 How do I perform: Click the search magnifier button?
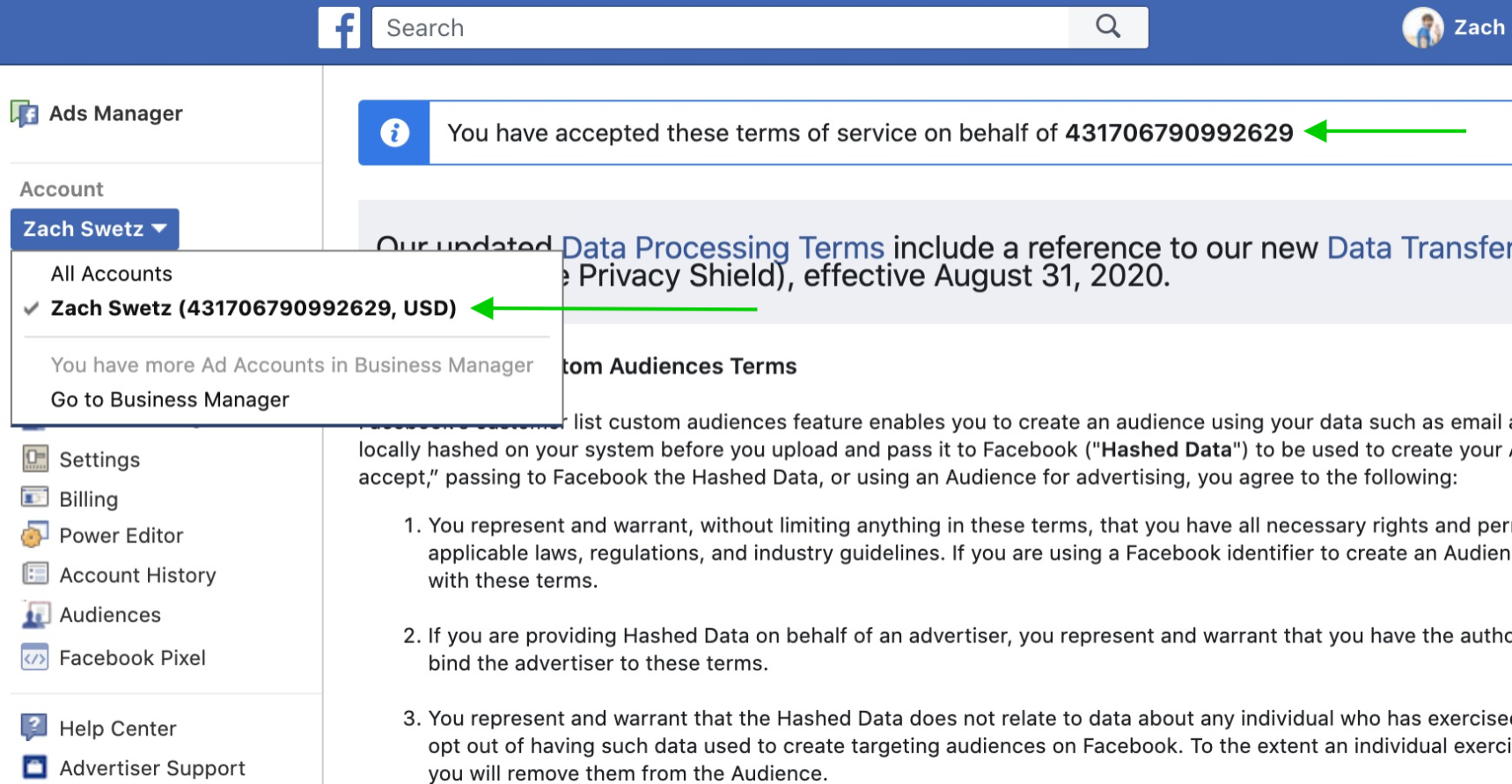pos(1108,27)
